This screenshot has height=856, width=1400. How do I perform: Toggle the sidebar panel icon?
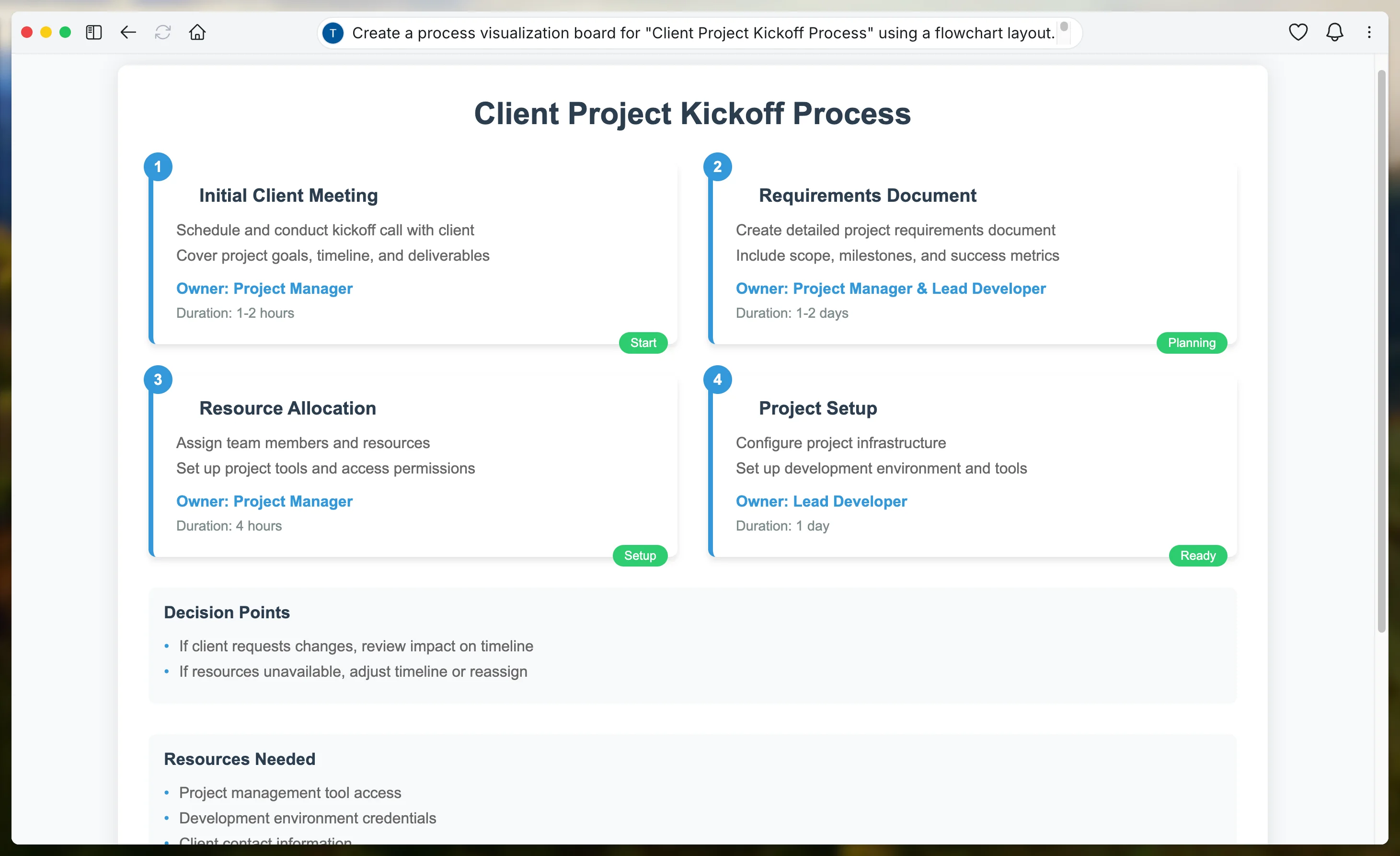click(94, 33)
